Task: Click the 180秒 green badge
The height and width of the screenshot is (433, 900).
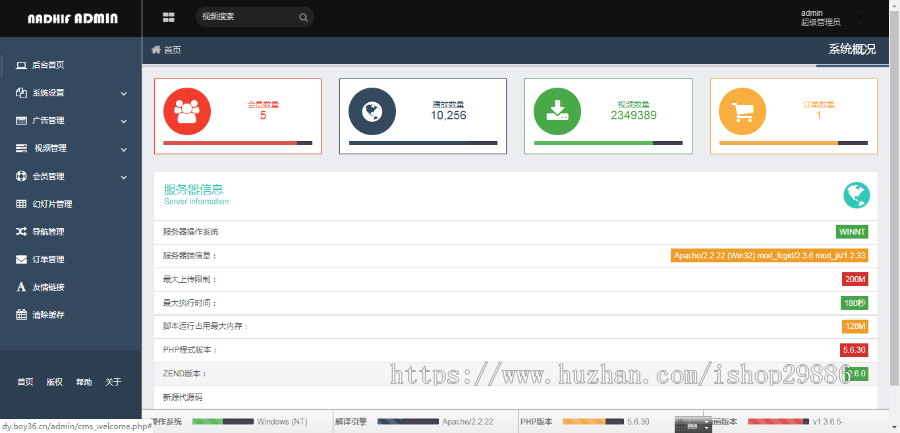Action: [854, 303]
